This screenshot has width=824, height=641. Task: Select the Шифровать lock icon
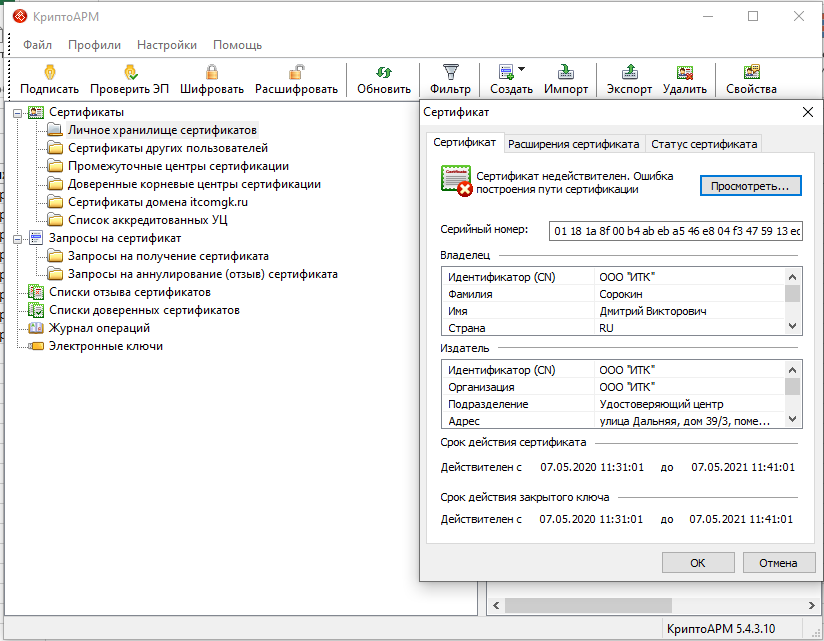tap(211, 72)
